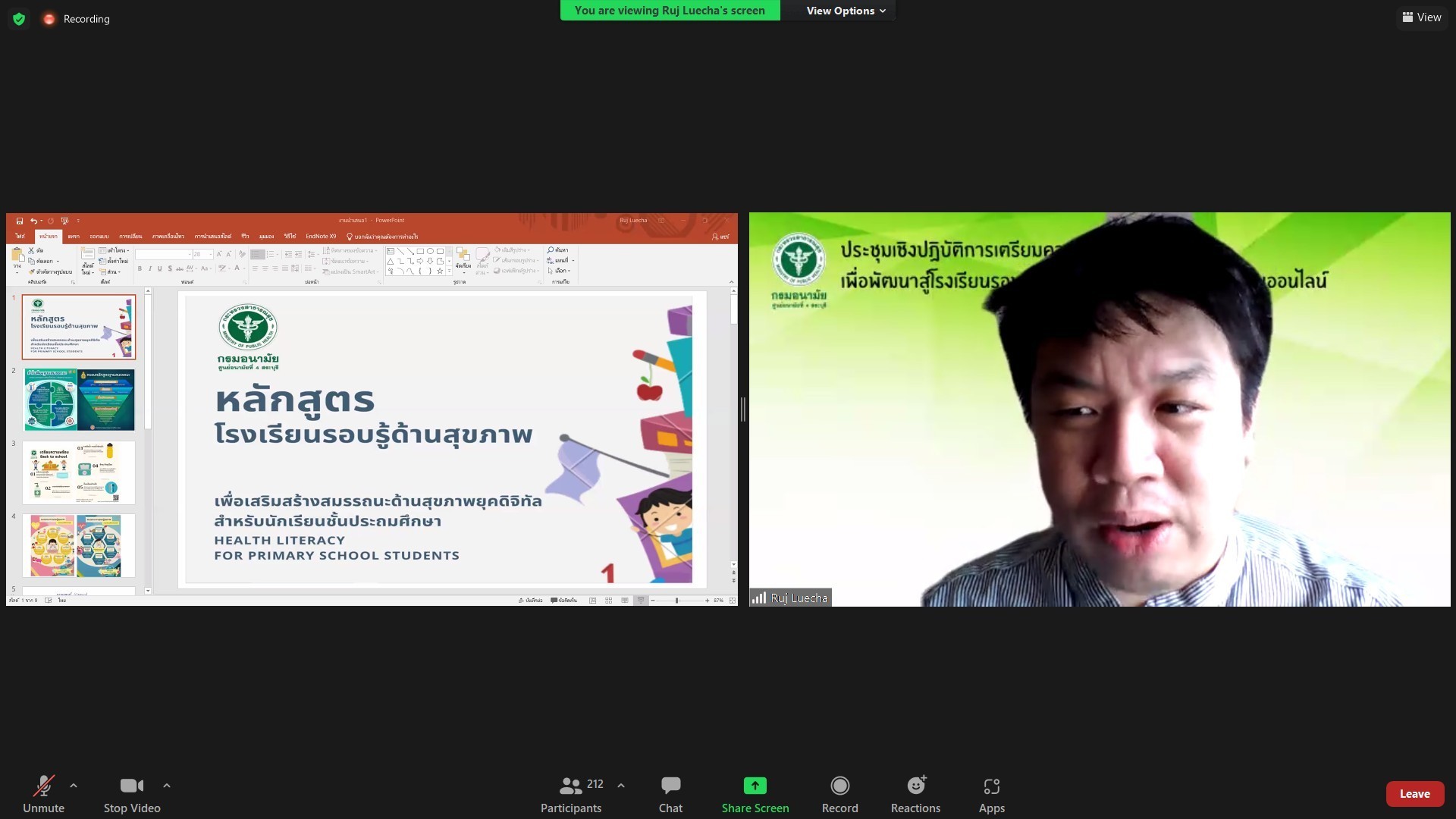Image resolution: width=1456 pixels, height=819 pixels.
Task: Select the Oval shape in shapes gallery
Action: [430, 251]
